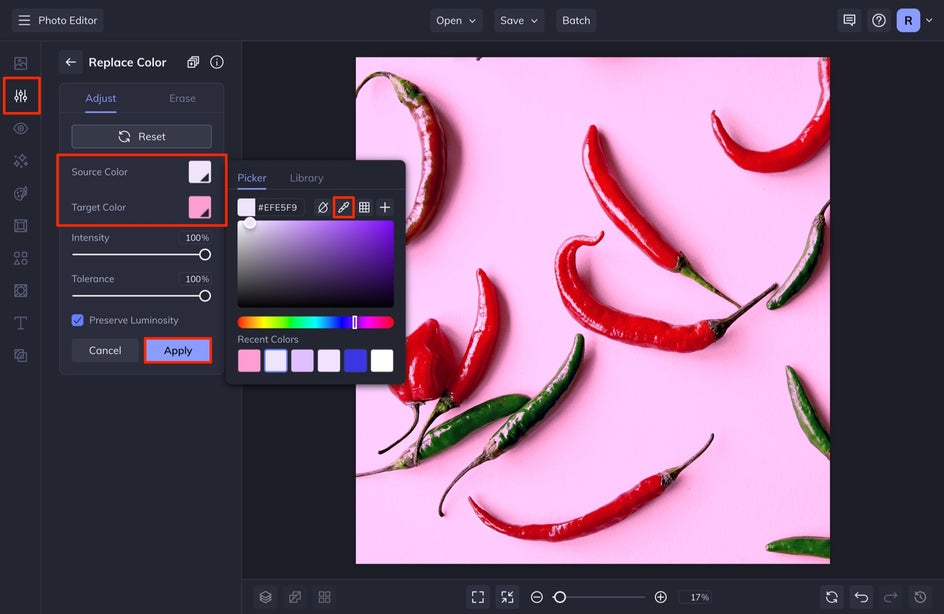This screenshot has width=944, height=614.
Task: Open the Replace Color info icon
Action: point(217,62)
